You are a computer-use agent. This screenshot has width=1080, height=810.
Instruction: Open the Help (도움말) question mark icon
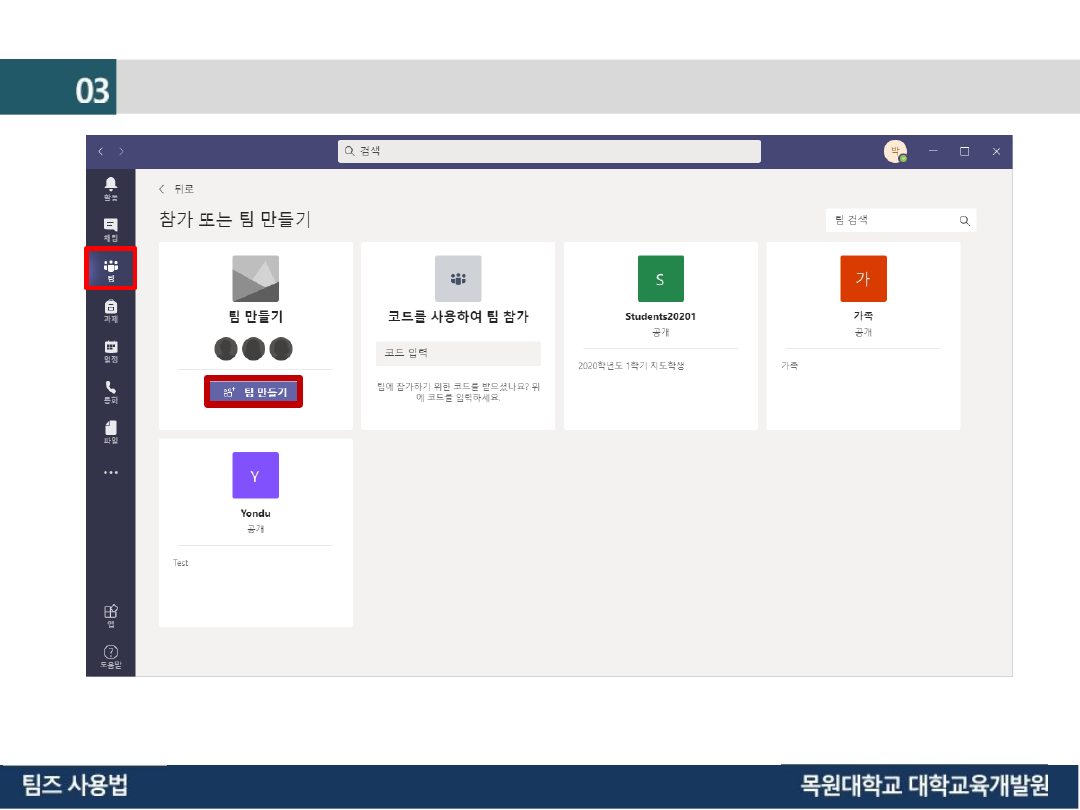click(110, 656)
